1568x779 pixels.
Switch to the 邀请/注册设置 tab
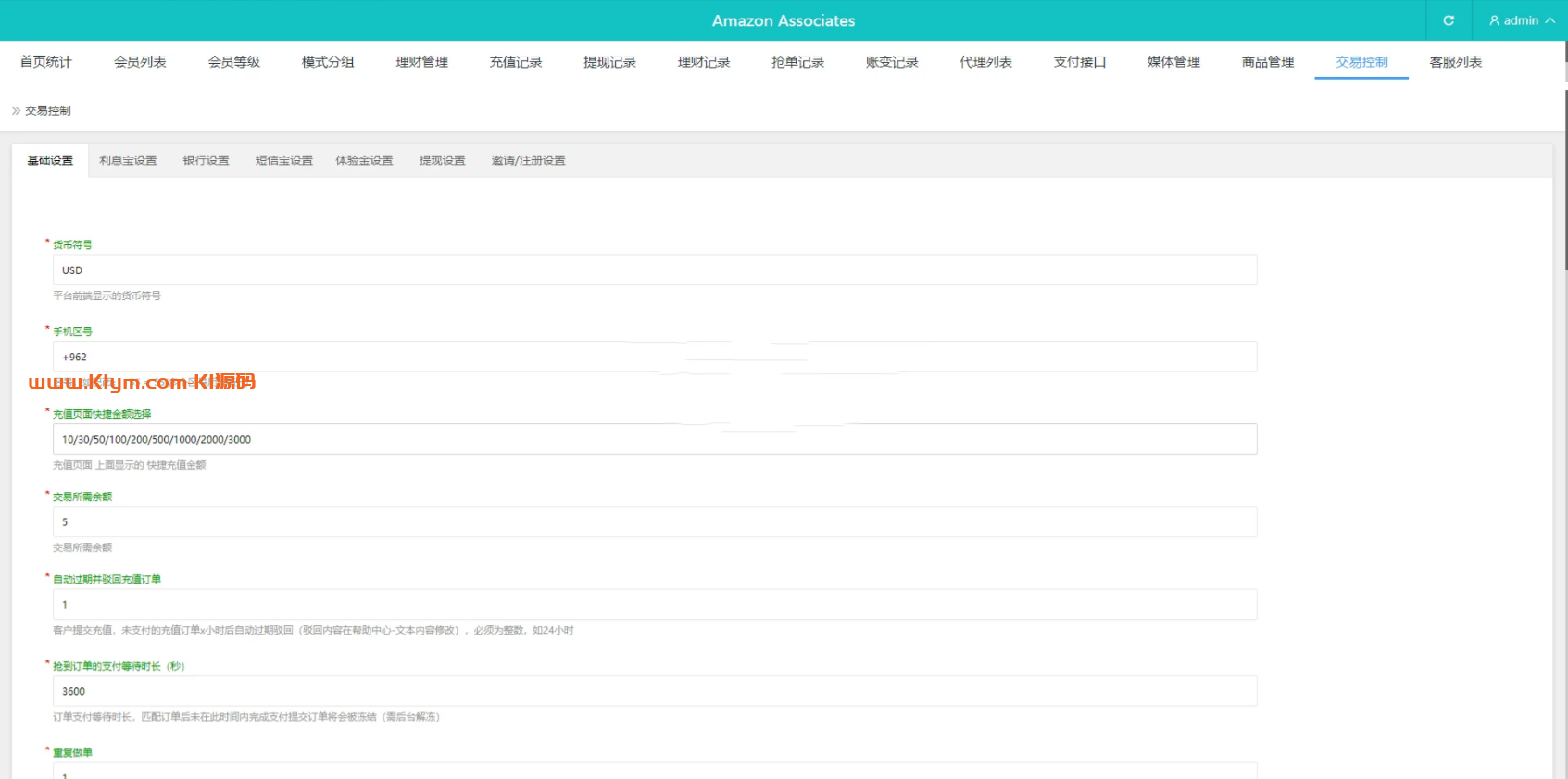click(528, 160)
